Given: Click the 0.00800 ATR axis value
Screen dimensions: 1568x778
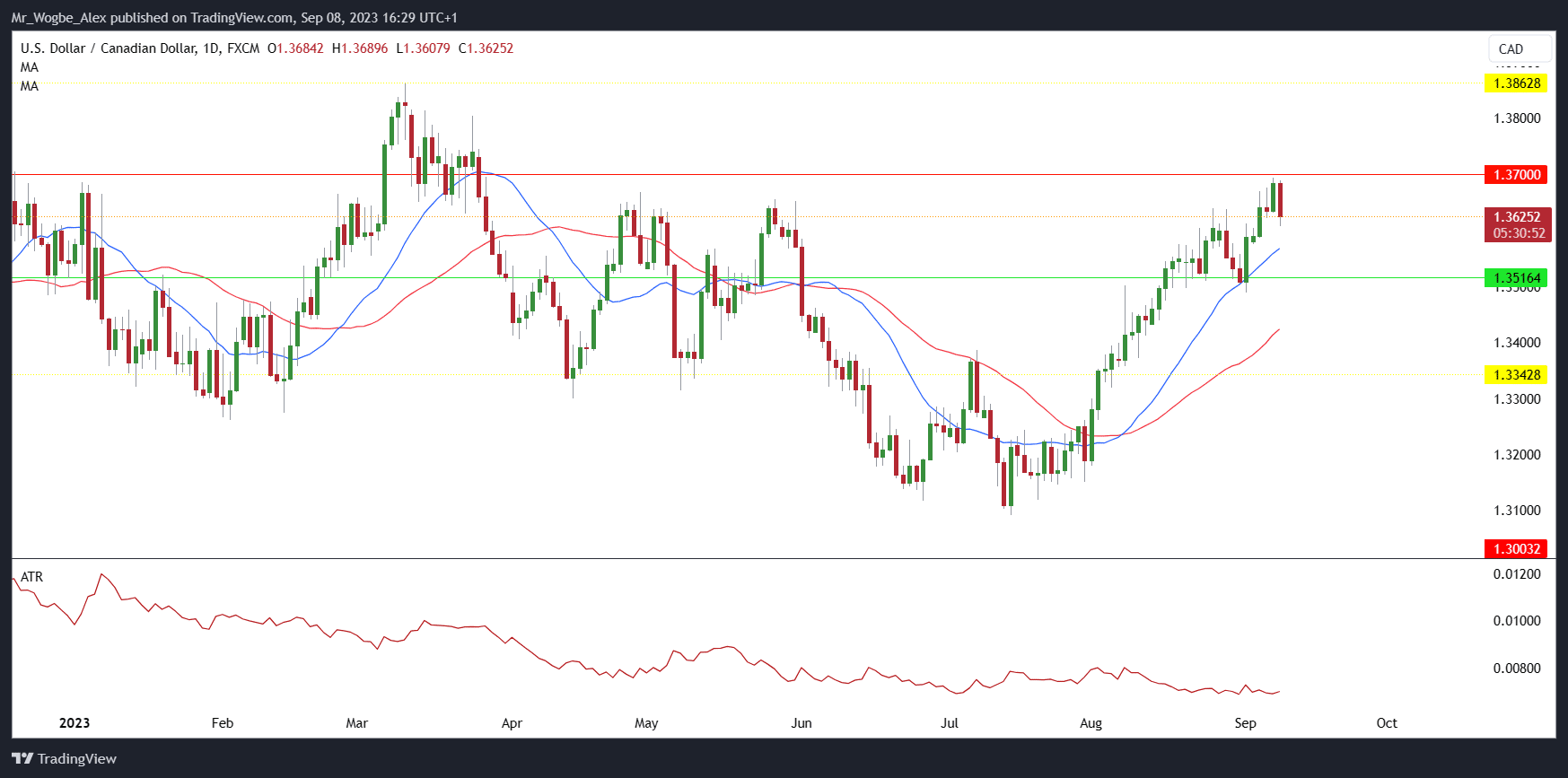Looking at the screenshot, I should pyautogui.click(x=1517, y=669).
